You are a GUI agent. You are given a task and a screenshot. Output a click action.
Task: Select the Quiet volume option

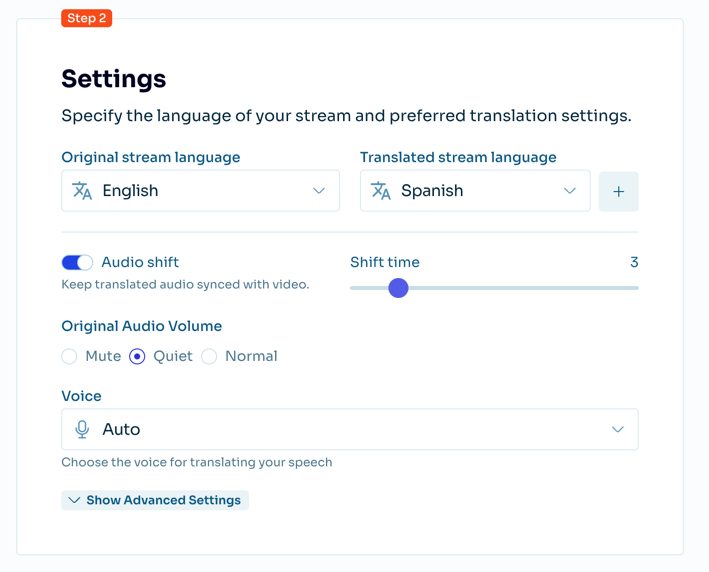coord(137,356)
